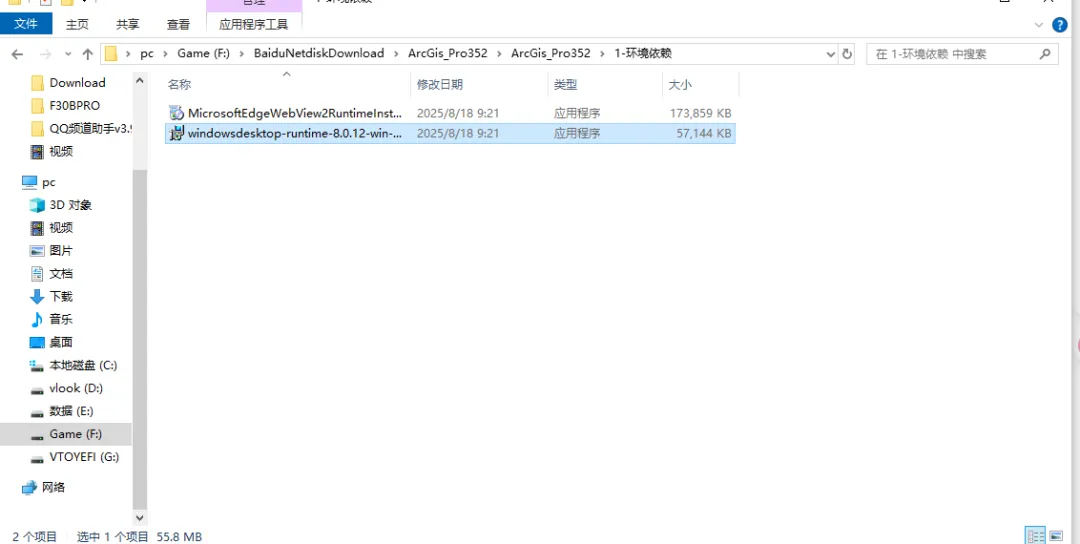Refresh the current folder
This screenshot has height=544, width=1080.
[x=847, y=54]
